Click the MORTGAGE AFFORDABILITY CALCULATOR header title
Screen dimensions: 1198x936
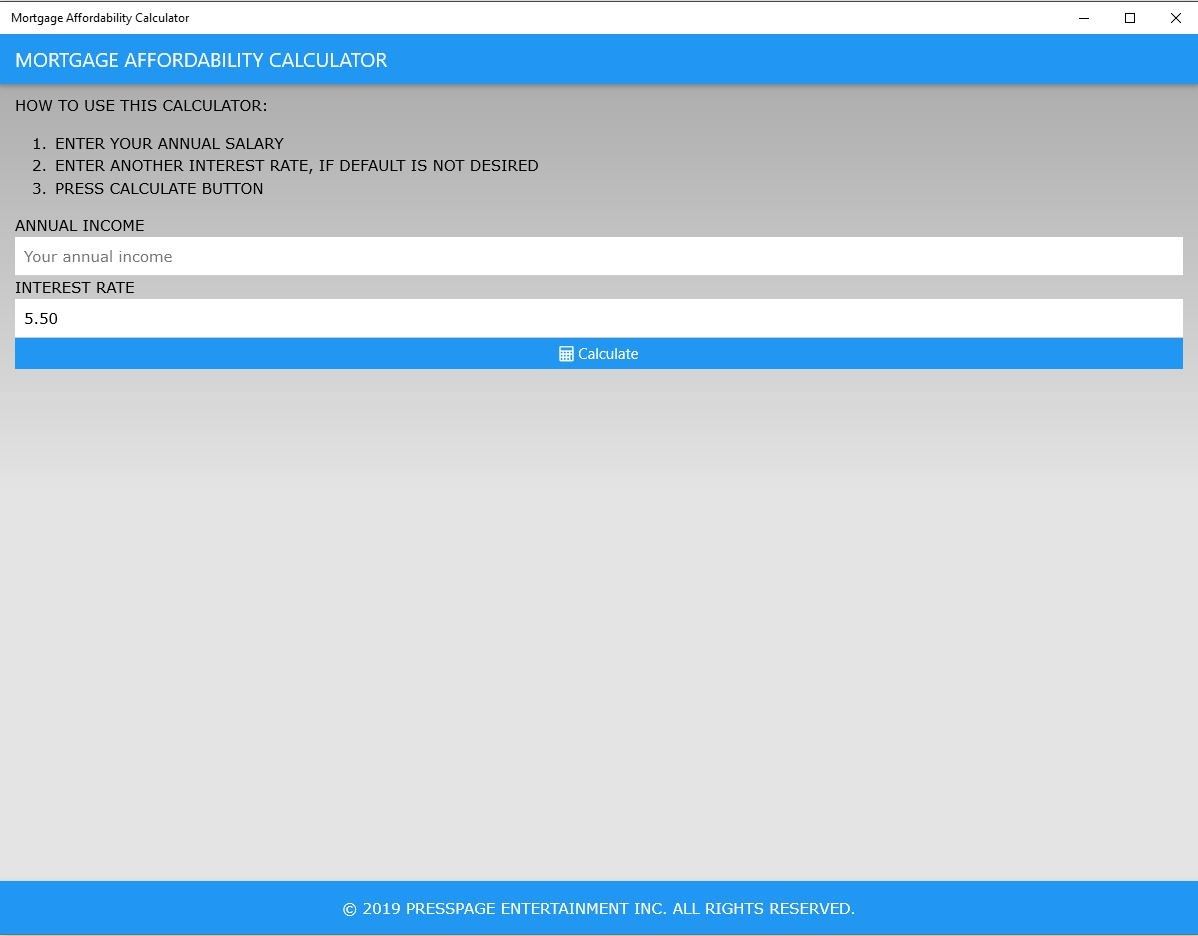(x=201, y=60)
